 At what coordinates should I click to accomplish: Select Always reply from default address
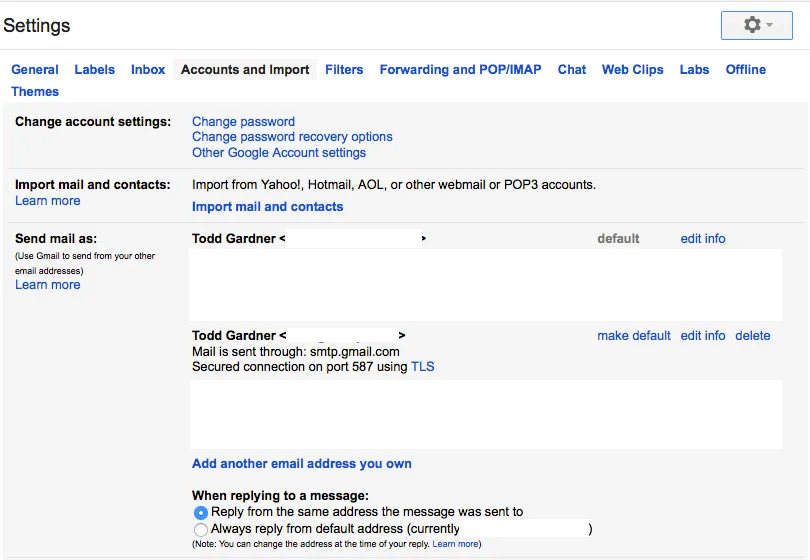(201, 530)
